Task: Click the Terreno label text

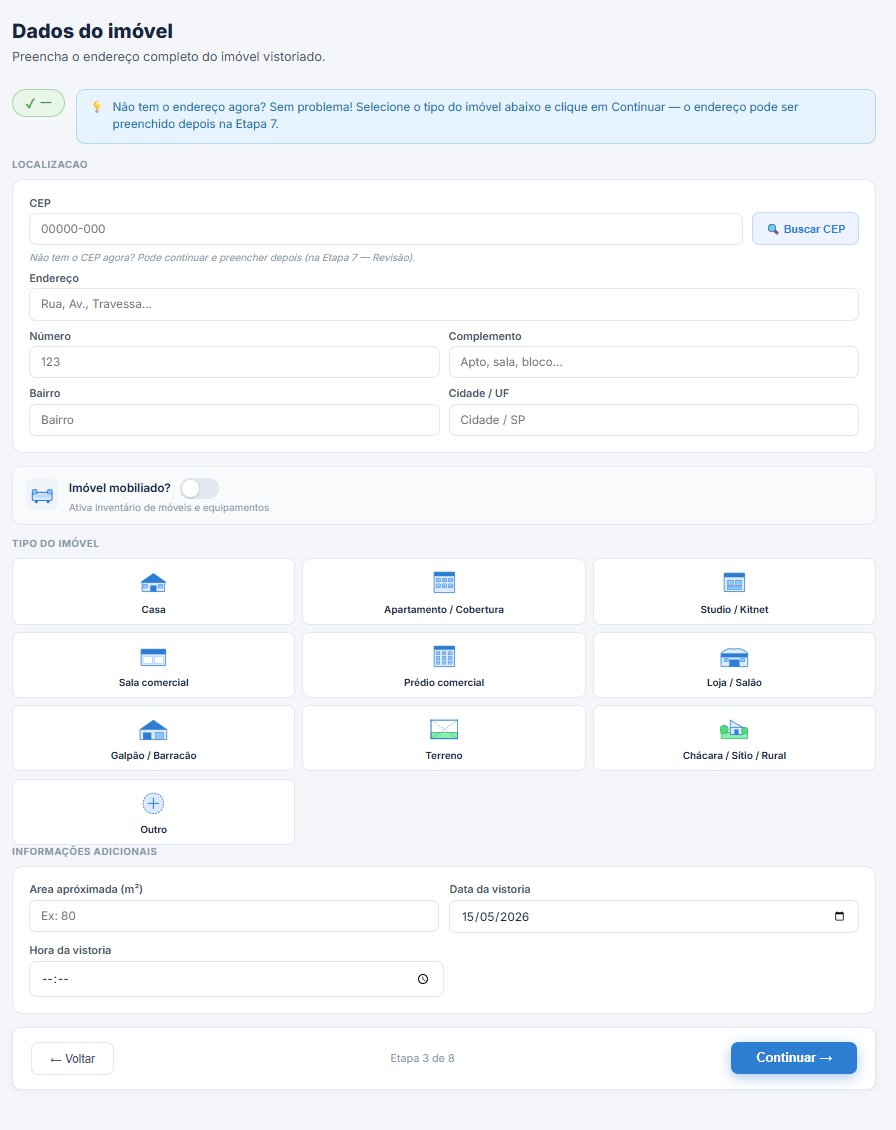Action: click(444, 755)
